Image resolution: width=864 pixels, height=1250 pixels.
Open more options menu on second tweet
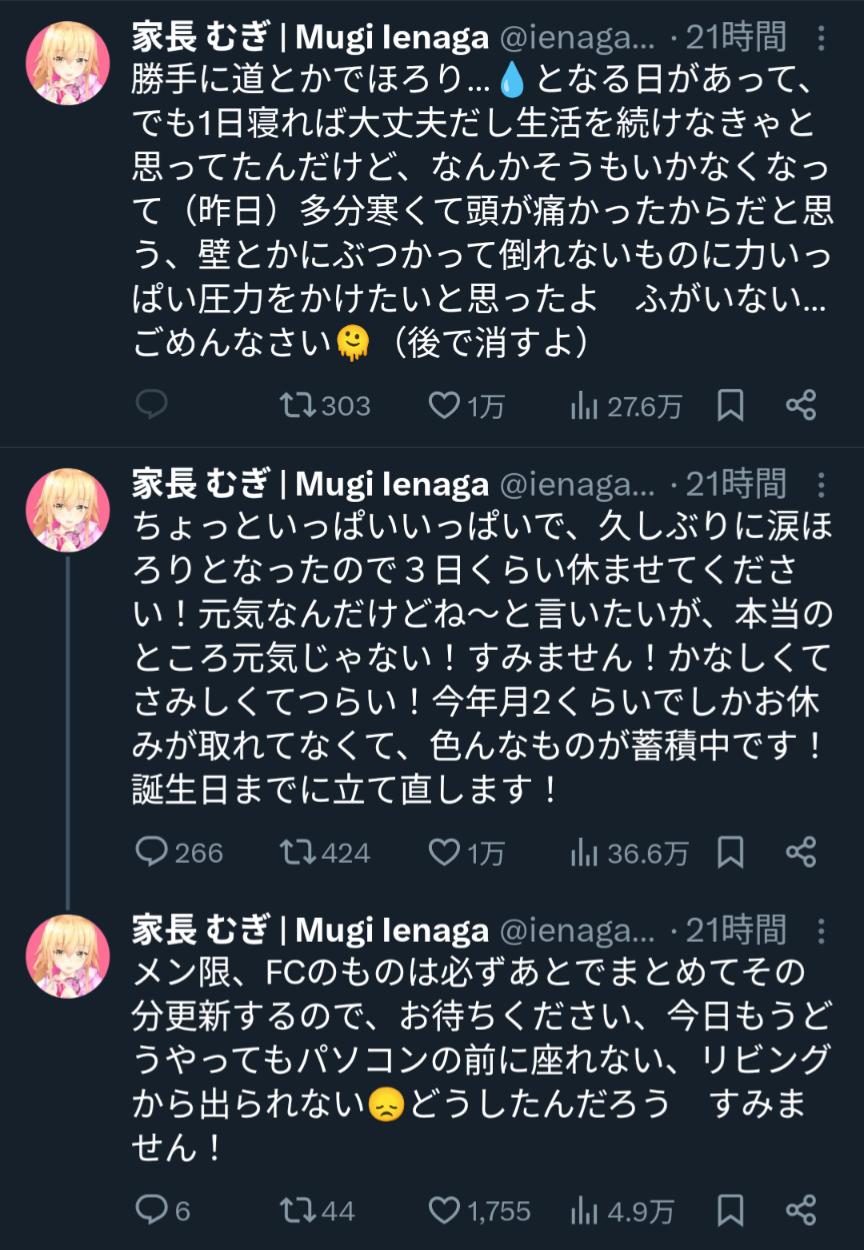click(821, 486)
